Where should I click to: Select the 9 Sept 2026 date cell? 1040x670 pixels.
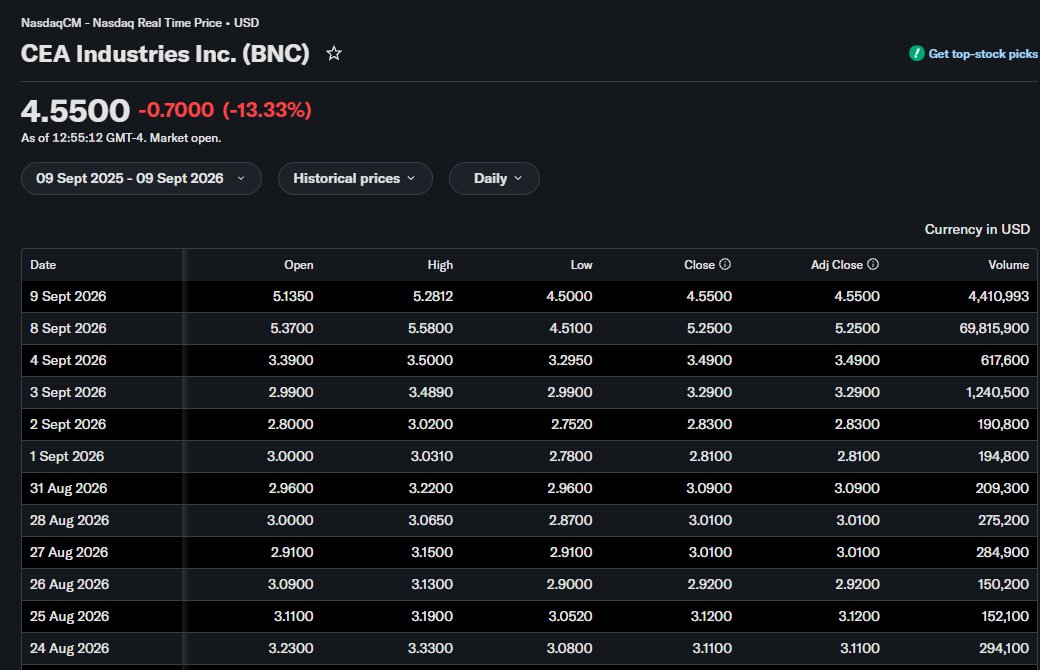pos(68,297)
